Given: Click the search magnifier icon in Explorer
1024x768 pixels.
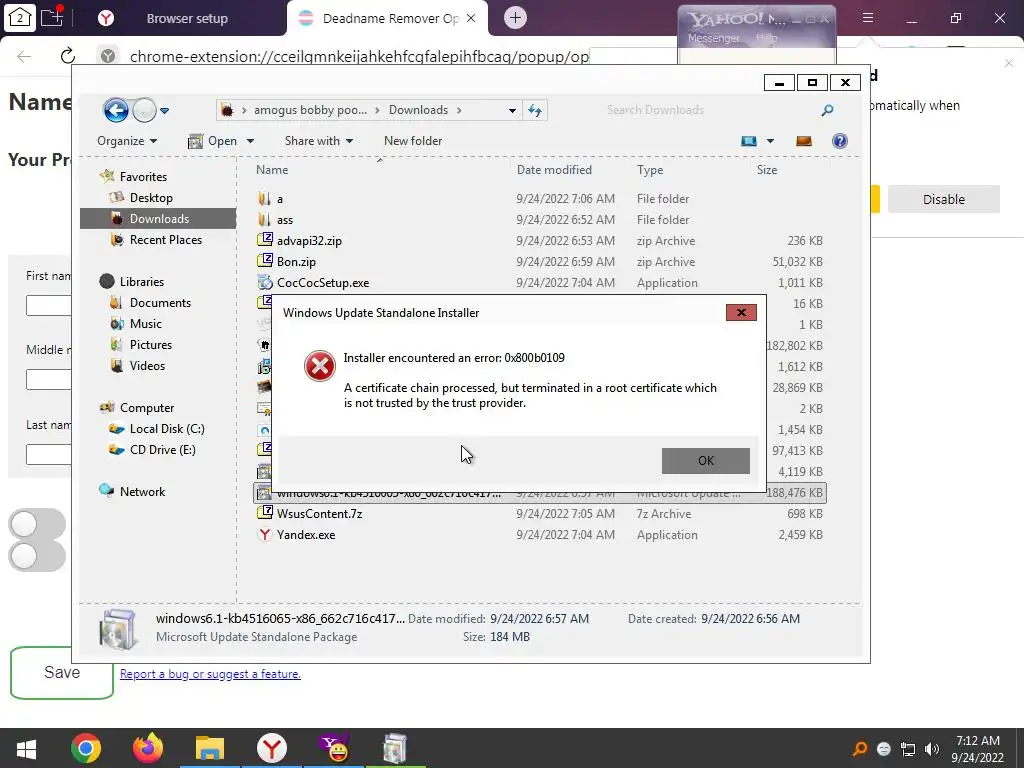Looking at the screenshot, I should coord(827,110).
